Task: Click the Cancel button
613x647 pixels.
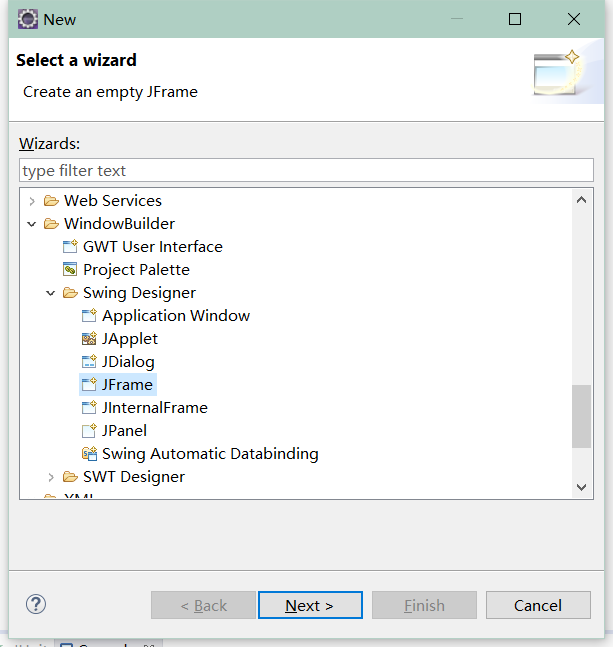Action: 538,605
